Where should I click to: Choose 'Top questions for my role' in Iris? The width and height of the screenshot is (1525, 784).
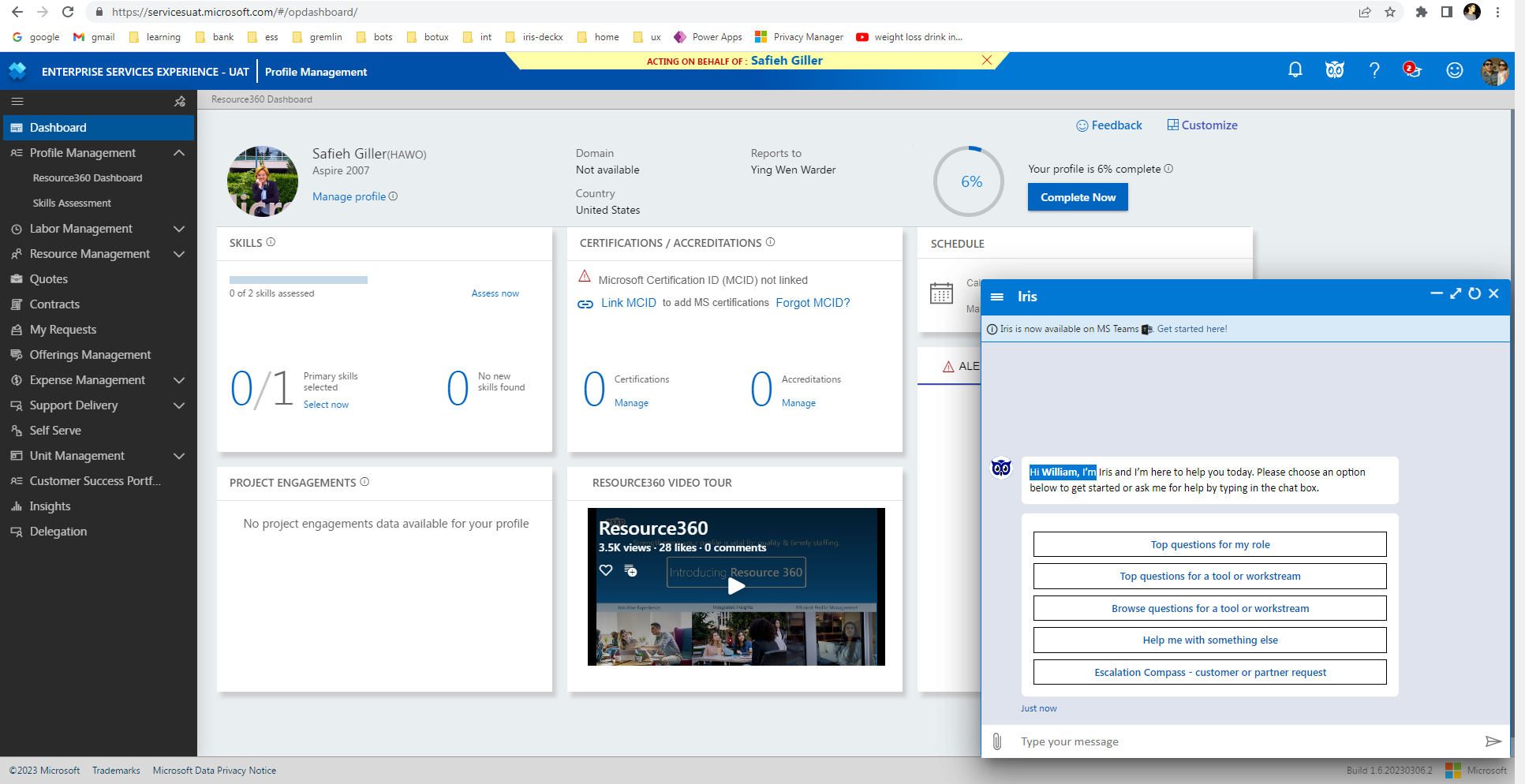(x=1209, y=544)
